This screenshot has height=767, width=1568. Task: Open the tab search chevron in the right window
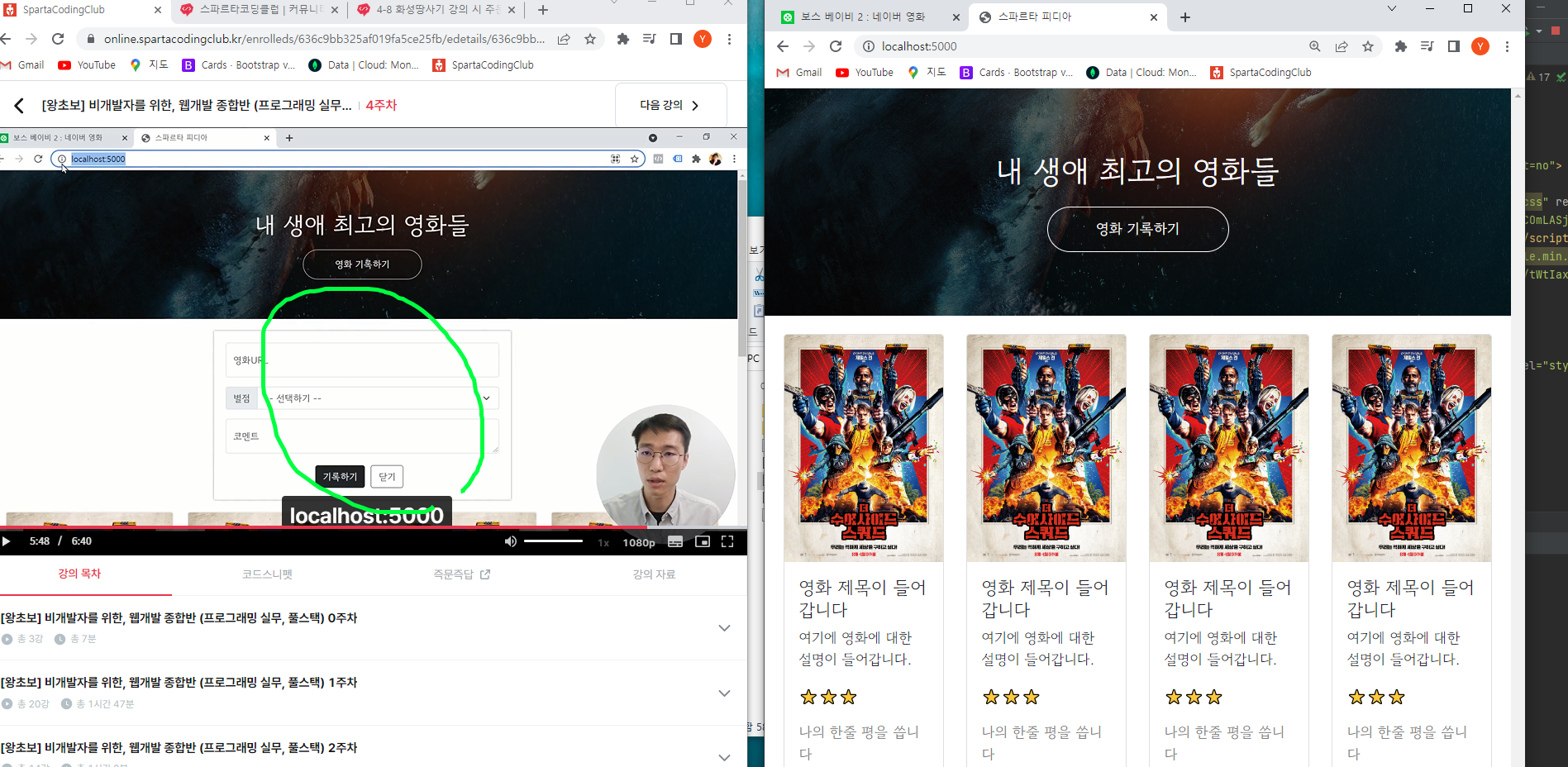pyautogui.click(x=1392, y=8)
